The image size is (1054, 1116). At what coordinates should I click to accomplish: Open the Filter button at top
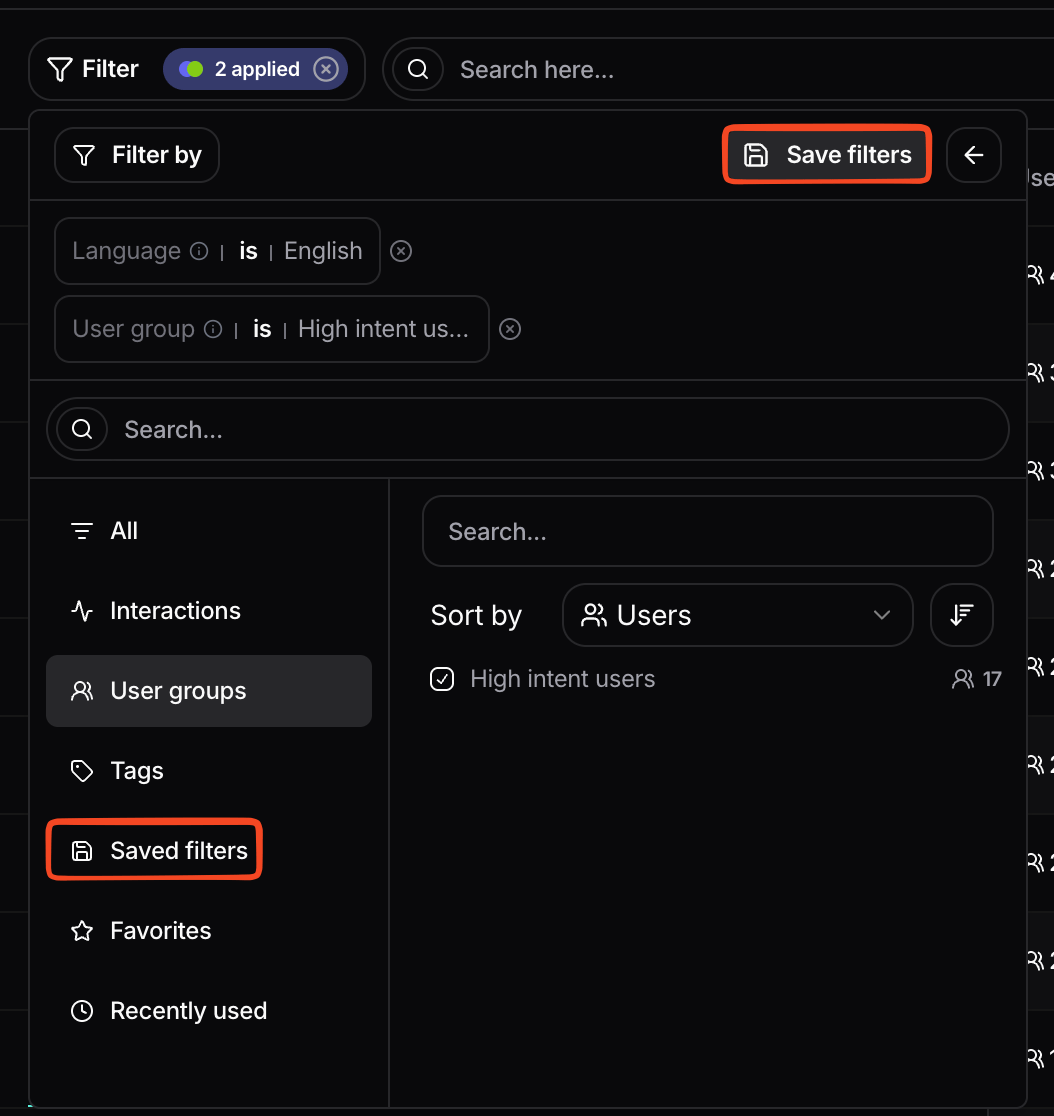point(93,69)
